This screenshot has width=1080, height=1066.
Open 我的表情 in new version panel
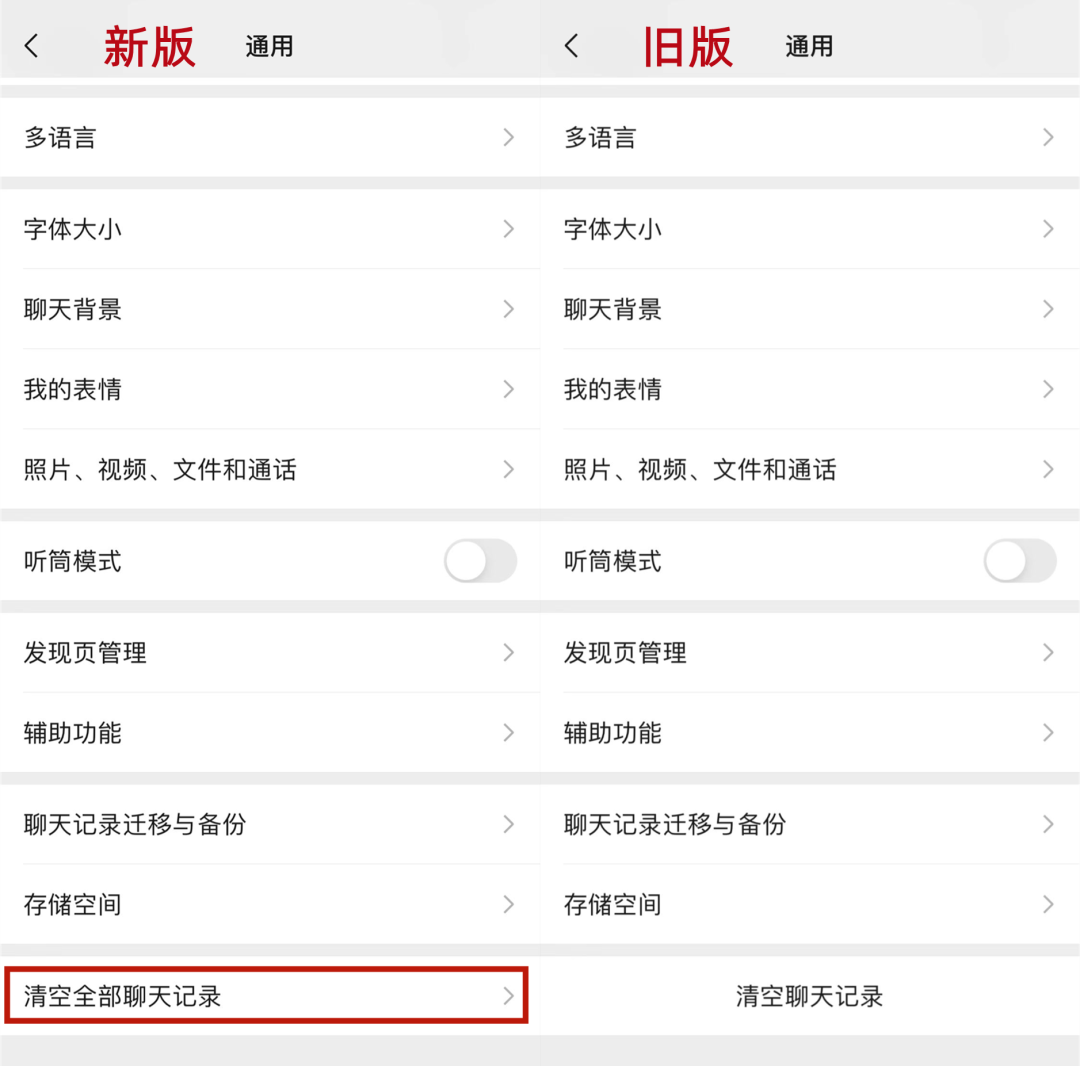coord(73,389)
